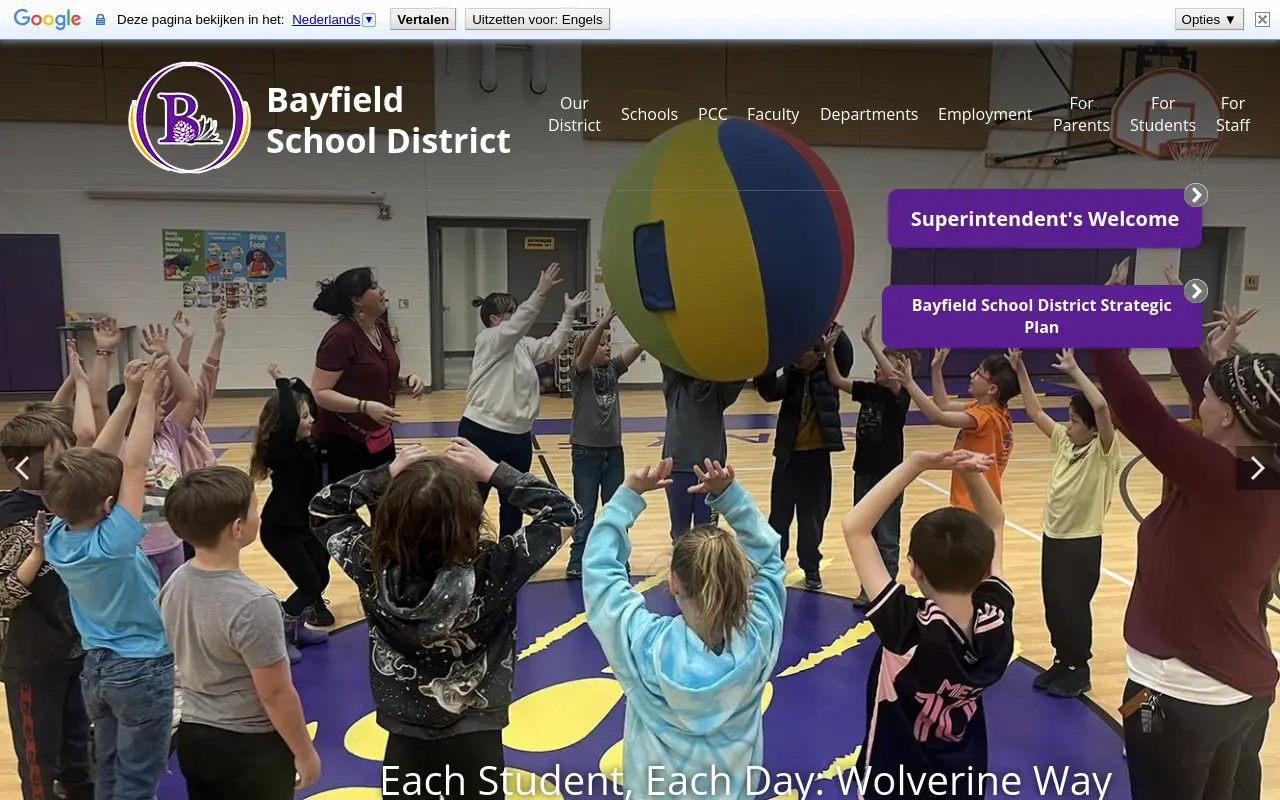
Task: Open Superintendent's Welcome link
Action: tap(1045, 219)
